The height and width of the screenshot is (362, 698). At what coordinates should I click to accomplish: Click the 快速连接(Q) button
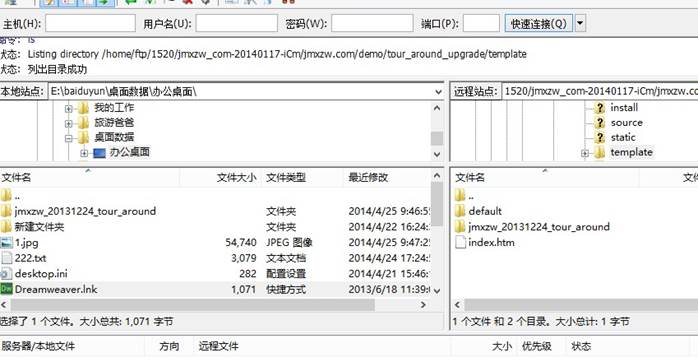539,23
